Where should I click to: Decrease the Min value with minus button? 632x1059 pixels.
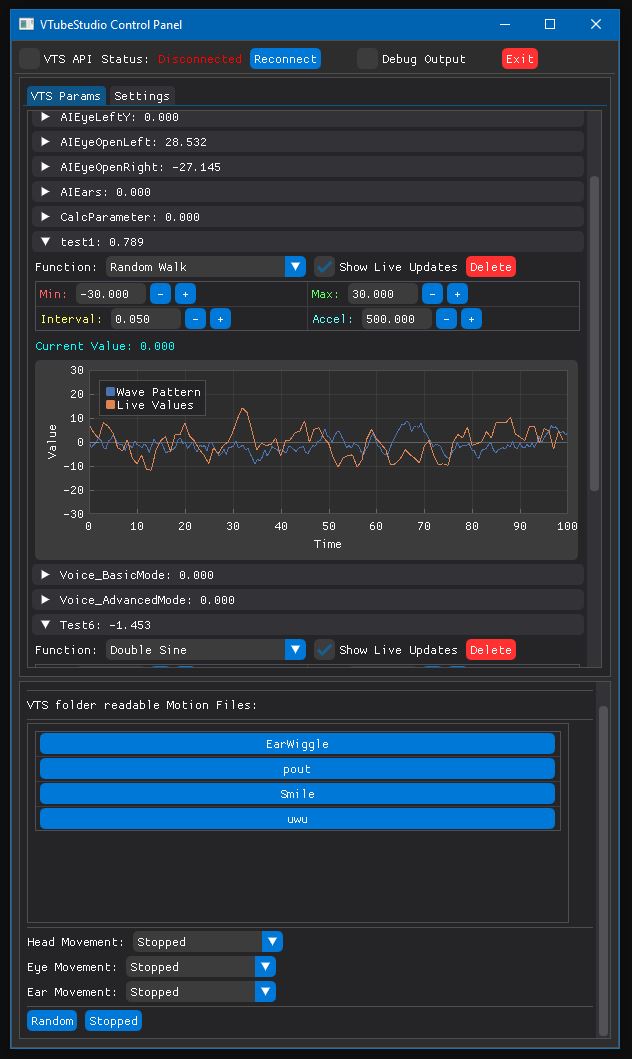160,294
